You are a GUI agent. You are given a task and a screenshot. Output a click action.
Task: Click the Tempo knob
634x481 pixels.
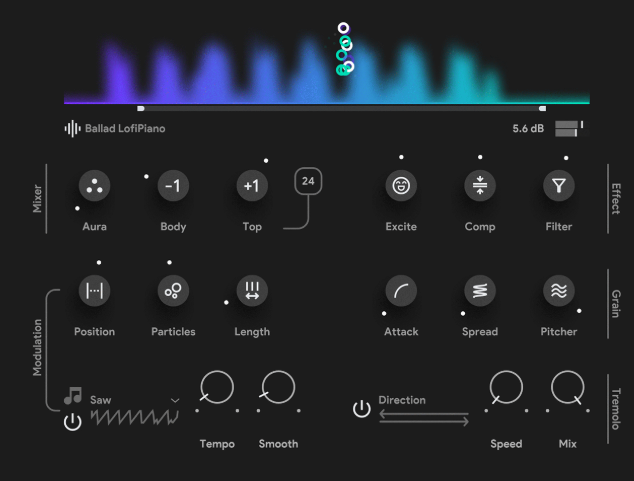click(x=217, y=387)
